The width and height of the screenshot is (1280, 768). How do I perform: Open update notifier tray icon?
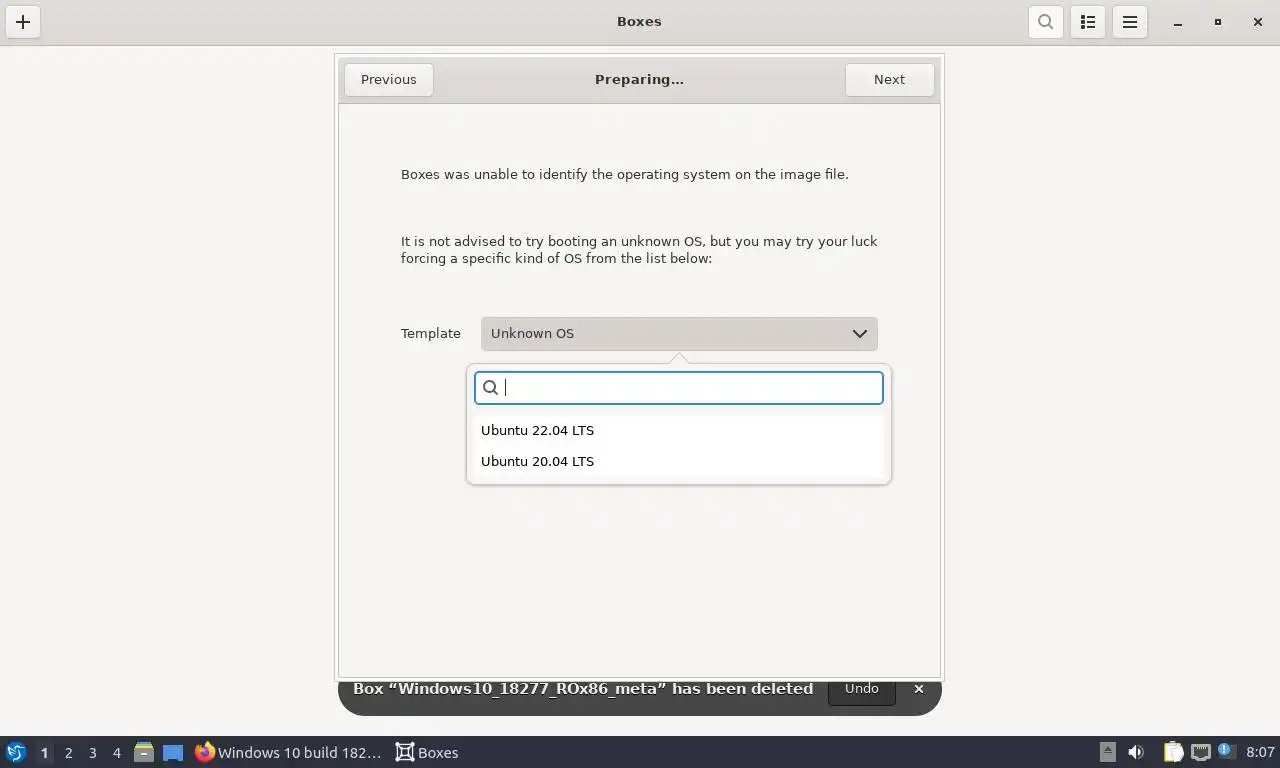1225,750
